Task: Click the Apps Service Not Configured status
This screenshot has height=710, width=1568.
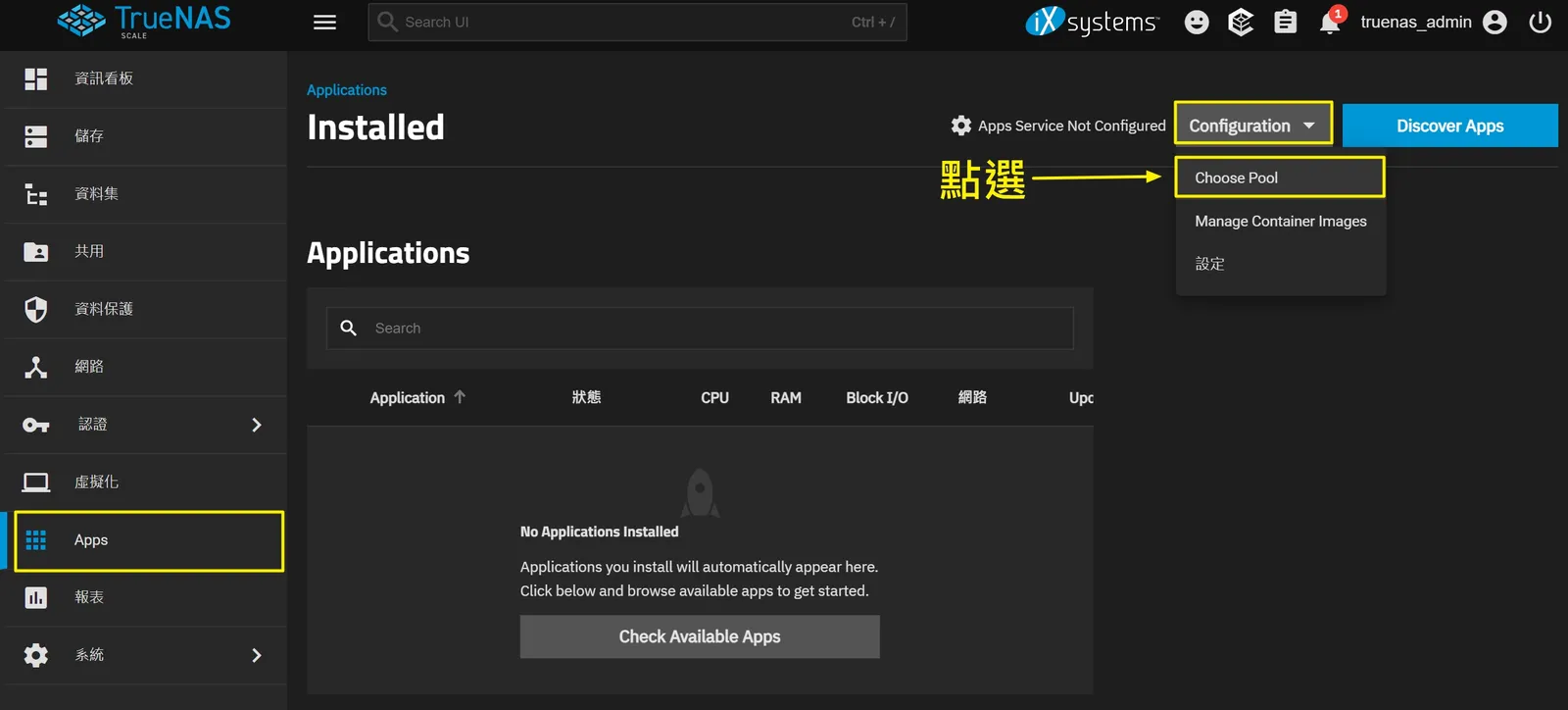Action: click(1058, 126)
